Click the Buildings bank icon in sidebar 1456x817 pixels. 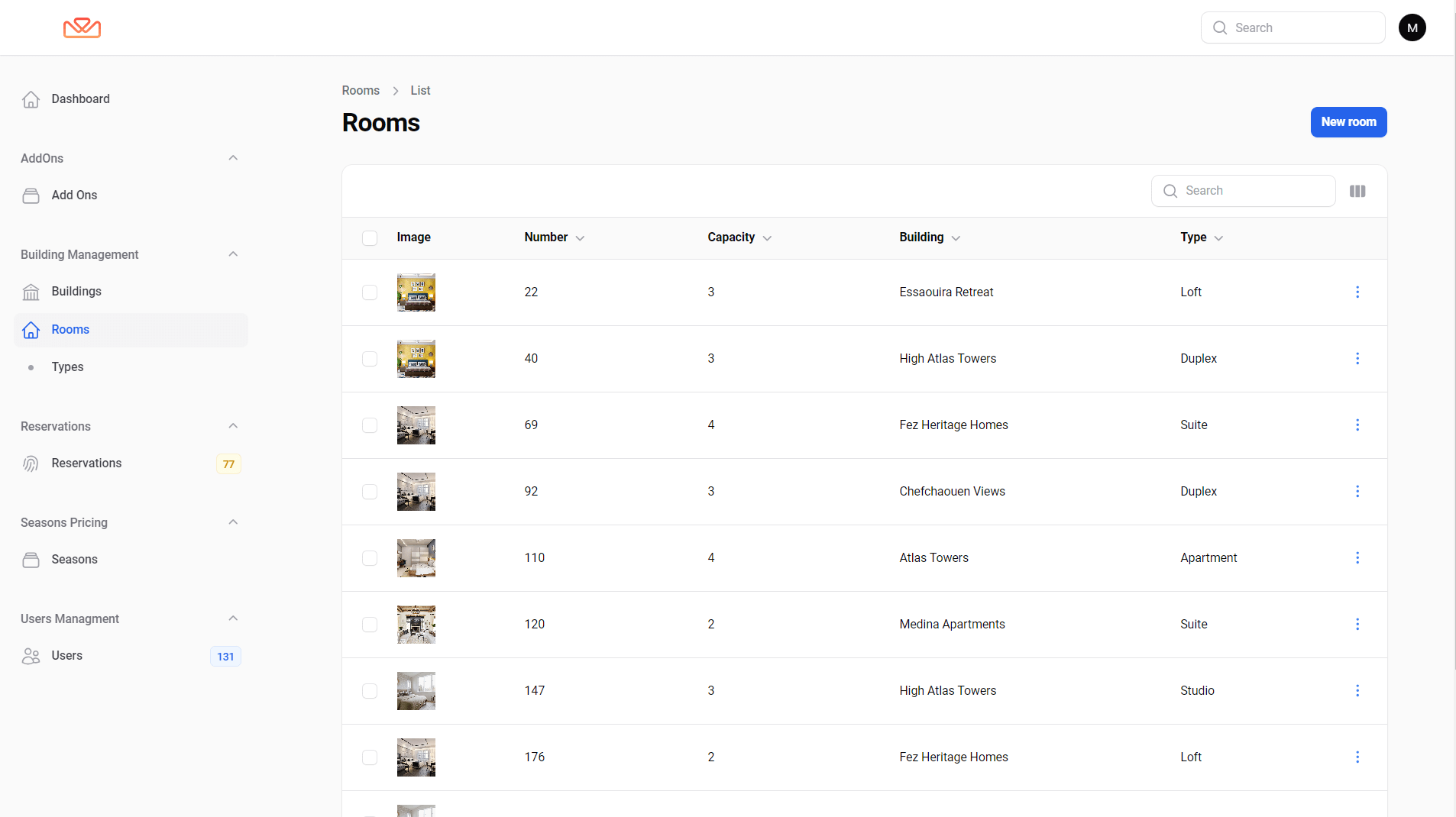[31, 292]
